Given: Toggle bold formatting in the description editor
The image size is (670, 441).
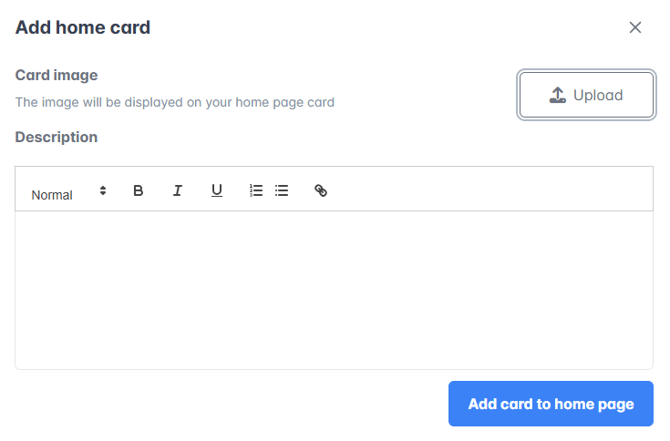Looking at the screenshot, I should pos(139,190).
